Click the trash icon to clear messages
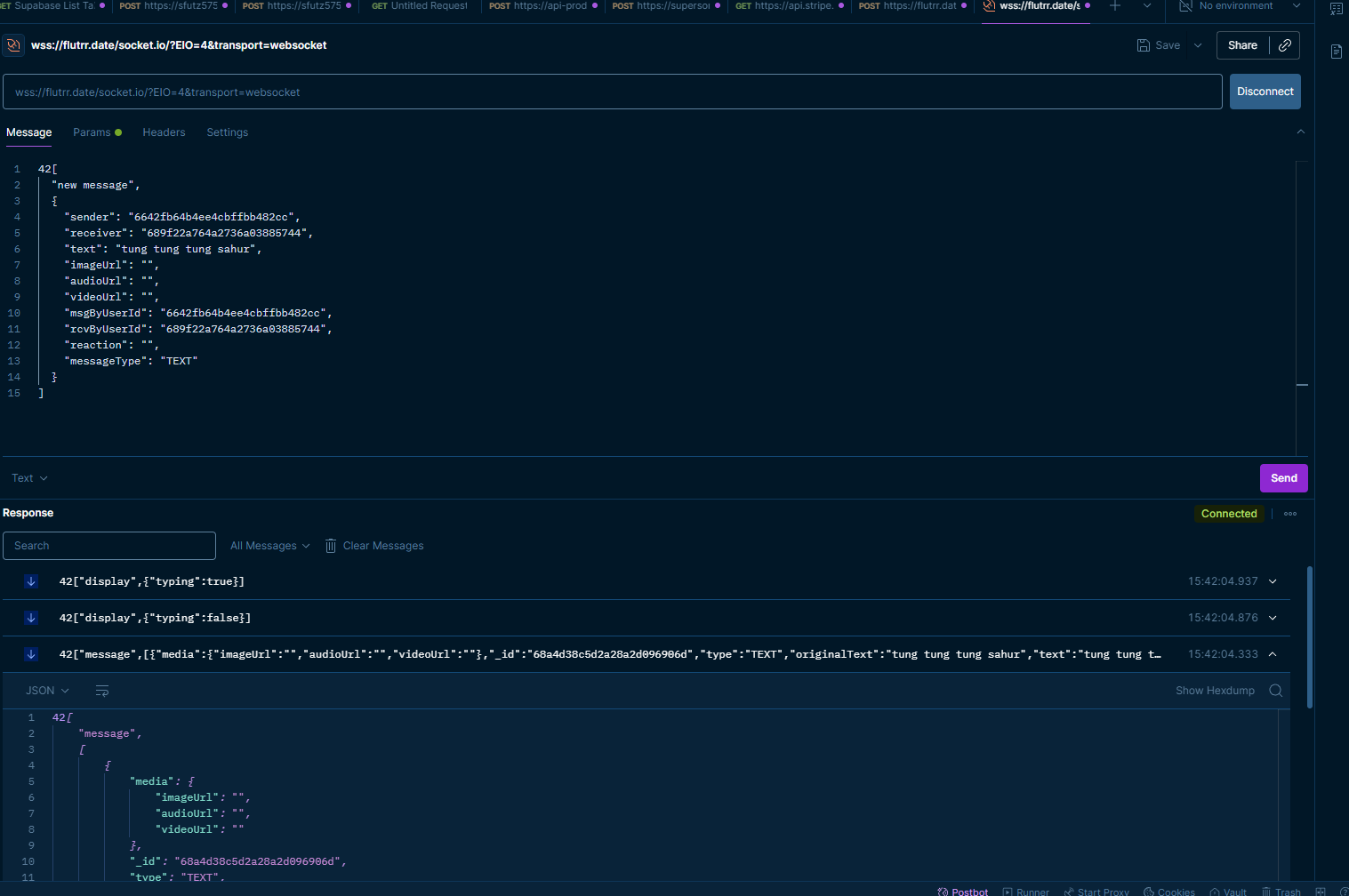This screenshot has height=896, width=1349. coord(331,546)
